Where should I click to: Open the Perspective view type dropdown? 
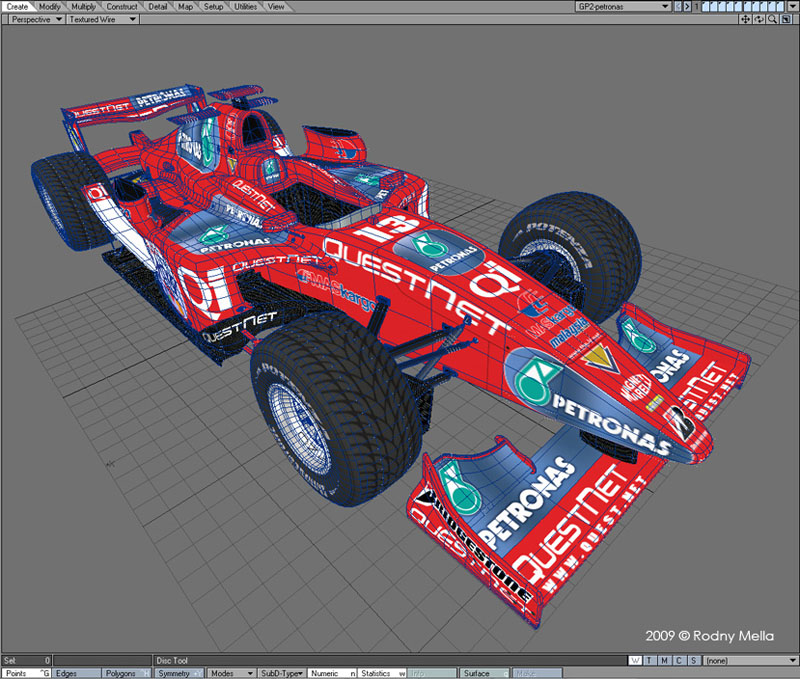pyautogui.click(x=35, y=19)
